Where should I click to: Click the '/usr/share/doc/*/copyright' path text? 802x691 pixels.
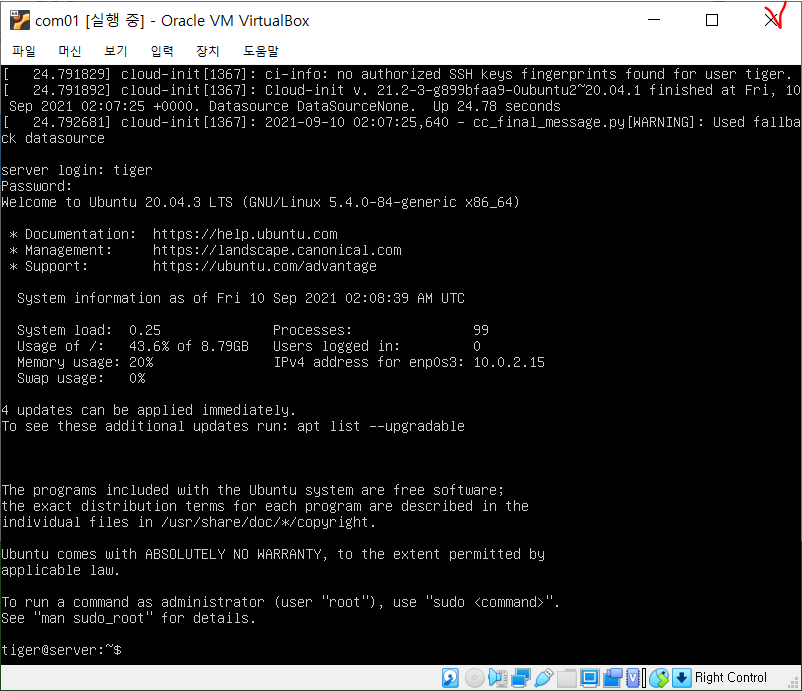(x=264, y=522)
